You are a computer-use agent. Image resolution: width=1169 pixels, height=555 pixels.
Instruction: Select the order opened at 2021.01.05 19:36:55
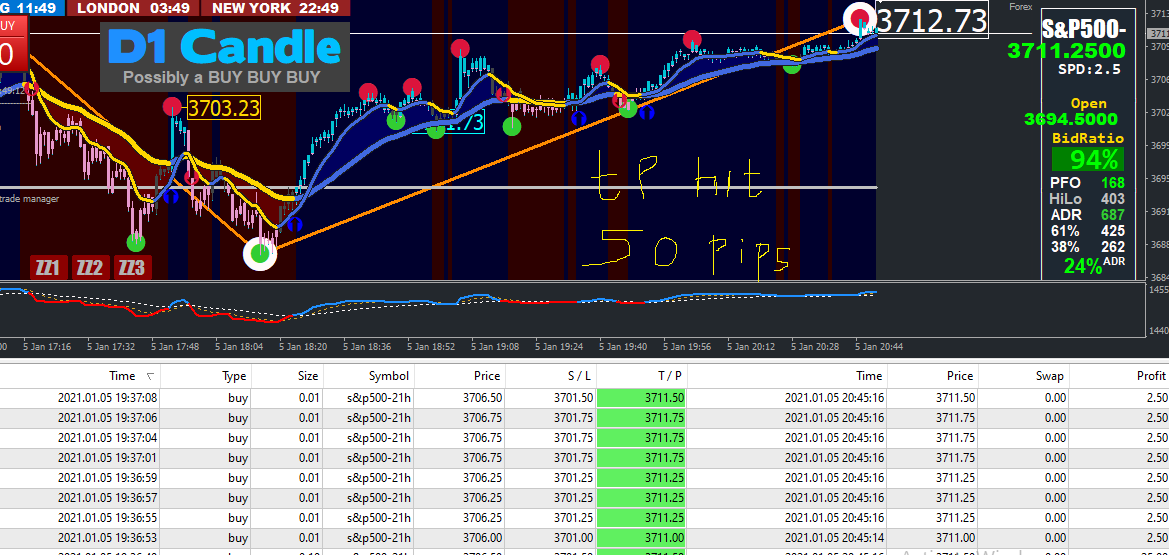(x=584, y=518)
